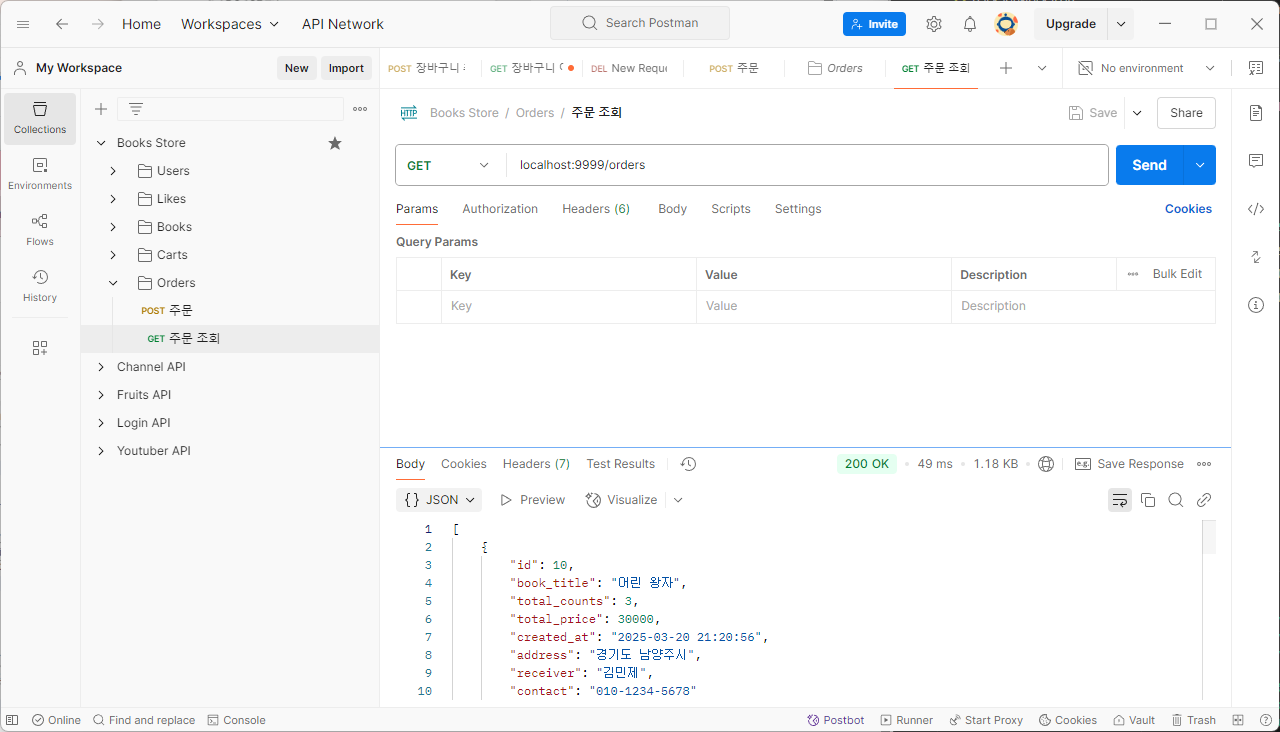This screenshot has width=1280, height=732.
Task: Open the JSON format dropdown
Action: [439, 500]
